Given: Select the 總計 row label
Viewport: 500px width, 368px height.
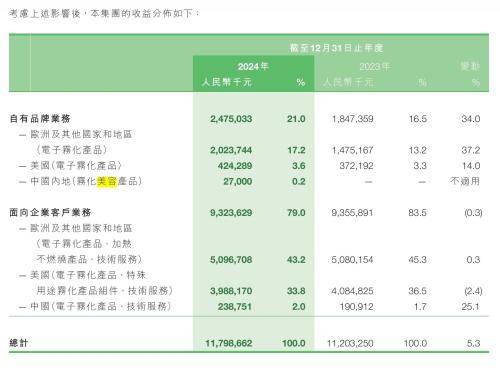Looking at the screenshot, I should click(19, 343).
